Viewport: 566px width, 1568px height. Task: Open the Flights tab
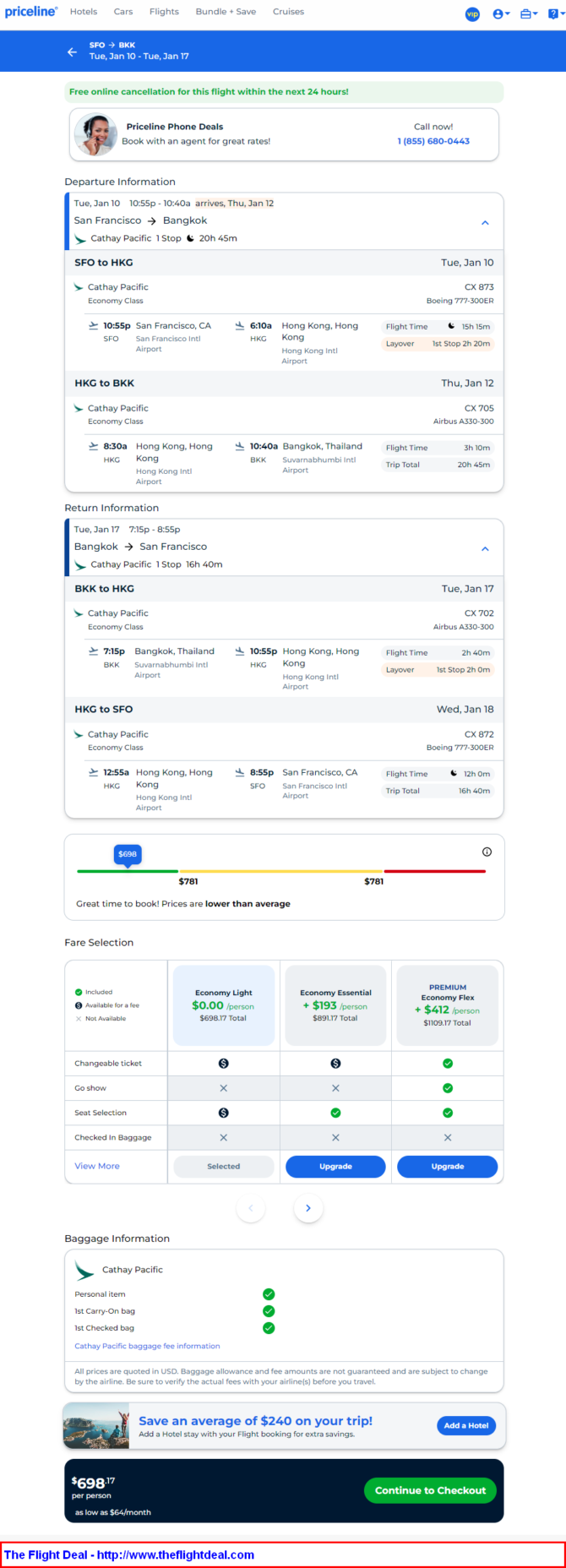[164, 12]
